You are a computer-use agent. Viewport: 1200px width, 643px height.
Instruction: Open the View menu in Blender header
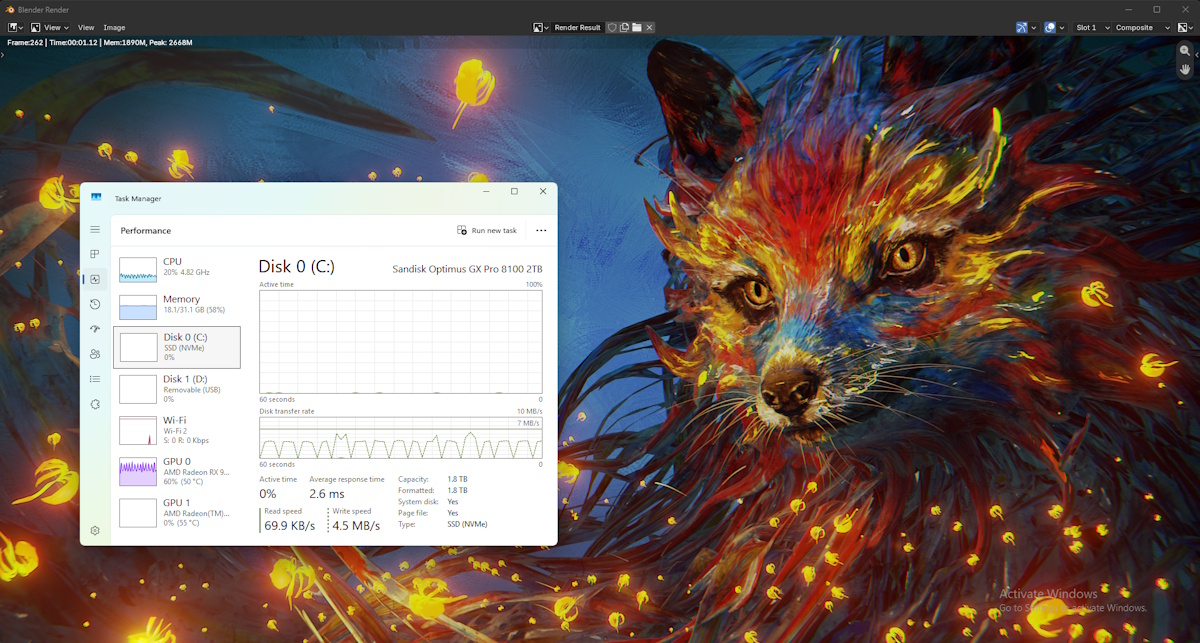coord(86,27)
